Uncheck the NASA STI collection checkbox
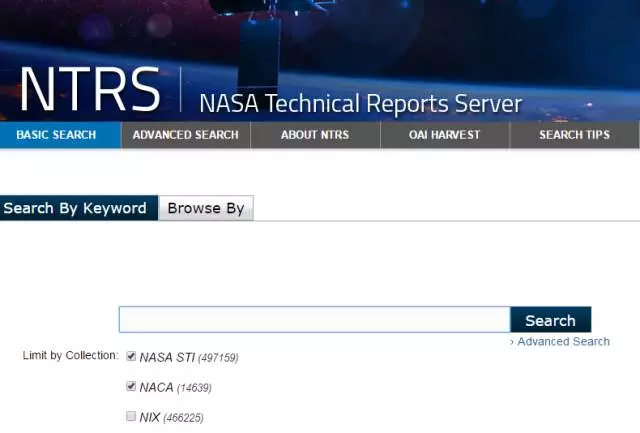 pyautogui.click(x=131, y=356)
